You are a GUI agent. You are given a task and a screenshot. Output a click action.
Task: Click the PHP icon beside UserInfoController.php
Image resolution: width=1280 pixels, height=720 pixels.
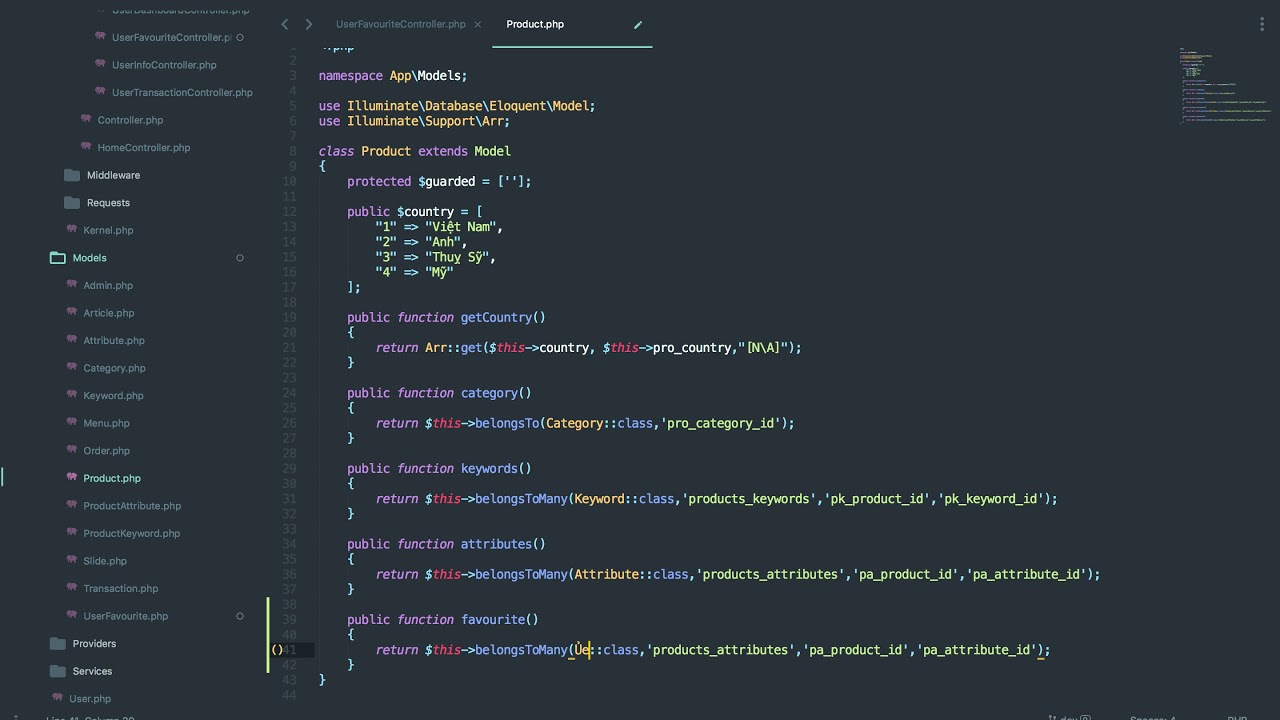pos(100,64)
